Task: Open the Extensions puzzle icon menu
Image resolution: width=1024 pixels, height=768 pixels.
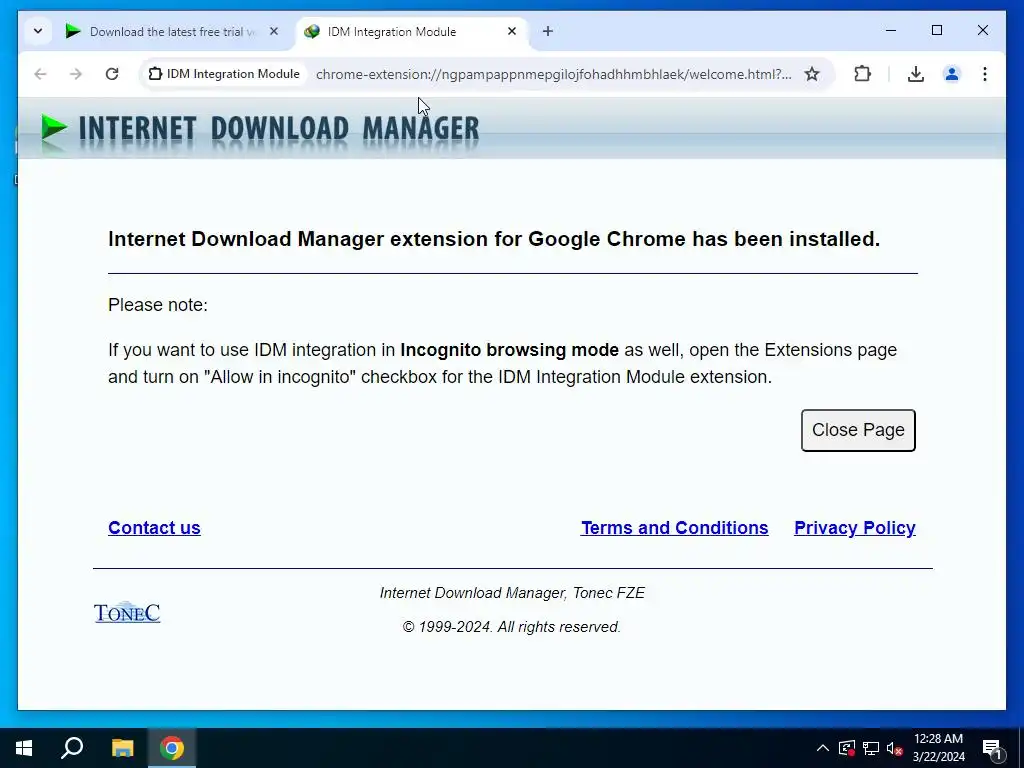Action: [x=863, y=74]
